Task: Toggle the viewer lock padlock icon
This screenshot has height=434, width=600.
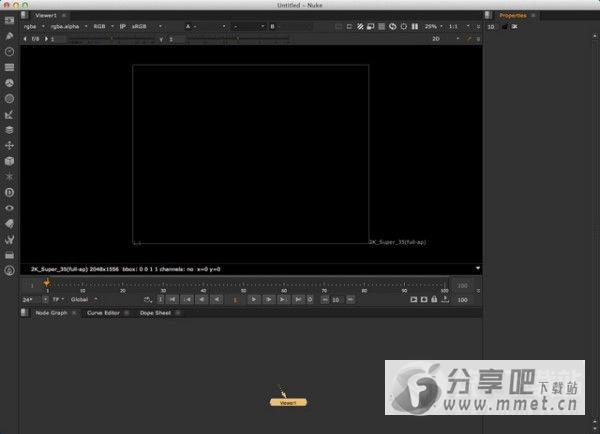Action: tap(434, 299)
